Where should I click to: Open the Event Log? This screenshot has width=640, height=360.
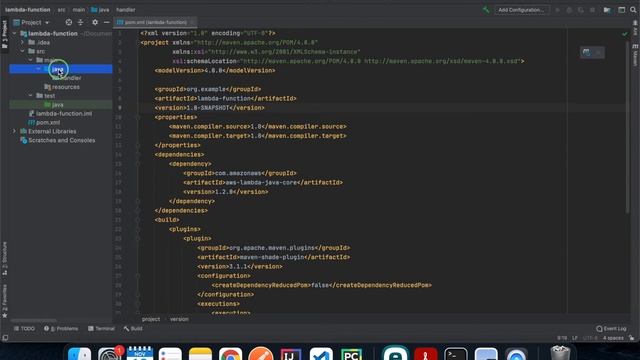click(611, 329)
